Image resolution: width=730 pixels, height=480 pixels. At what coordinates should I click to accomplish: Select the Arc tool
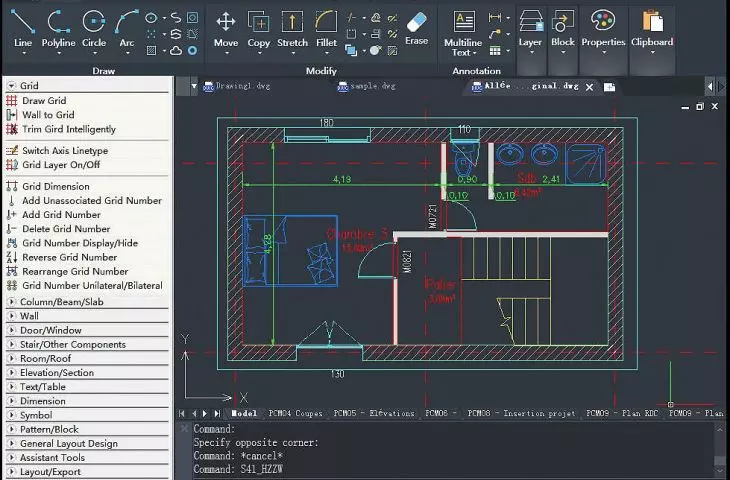[127, 28]
